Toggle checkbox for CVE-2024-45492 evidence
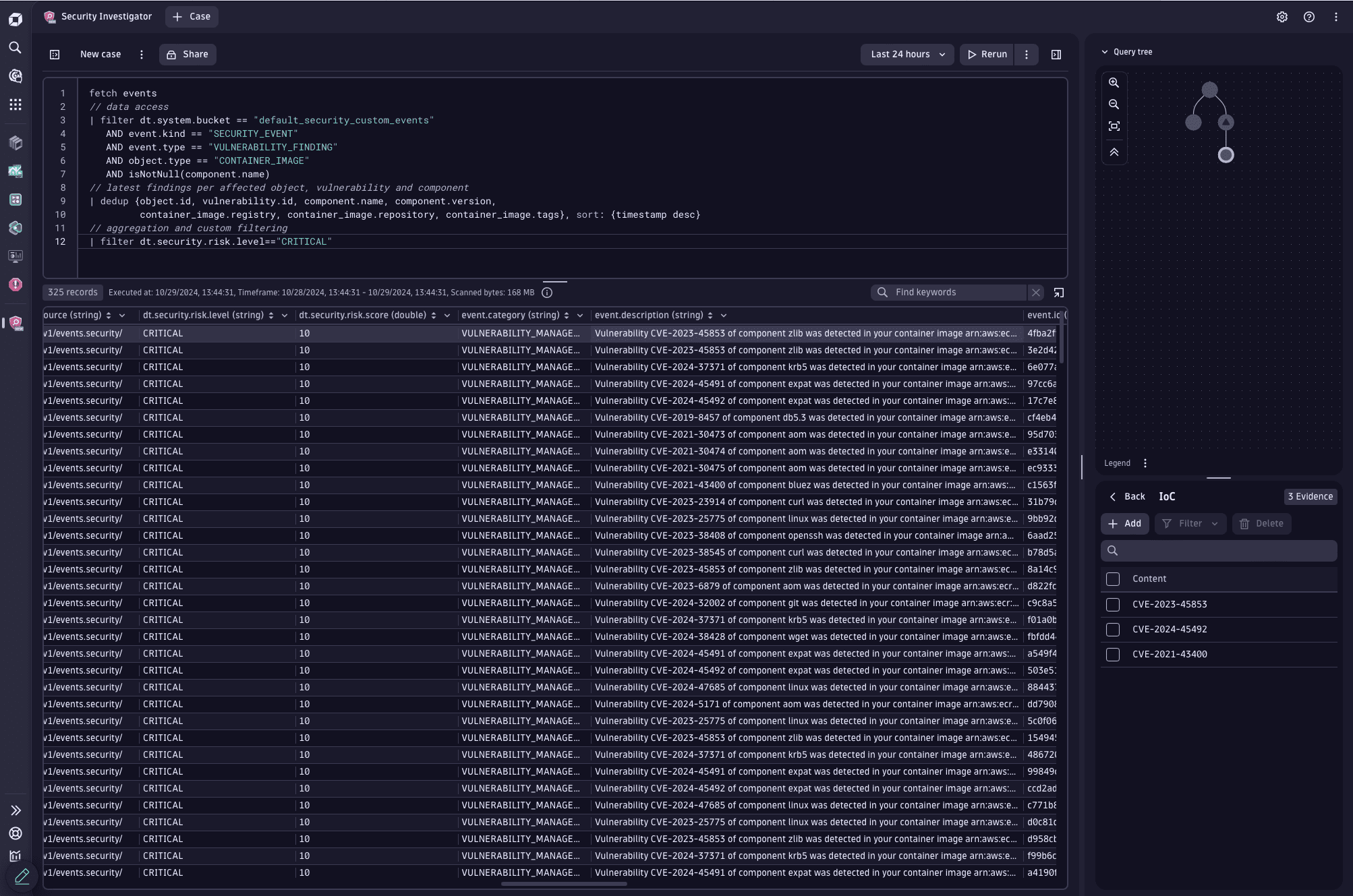1353x896 pixels. (x=1113, y=629)
